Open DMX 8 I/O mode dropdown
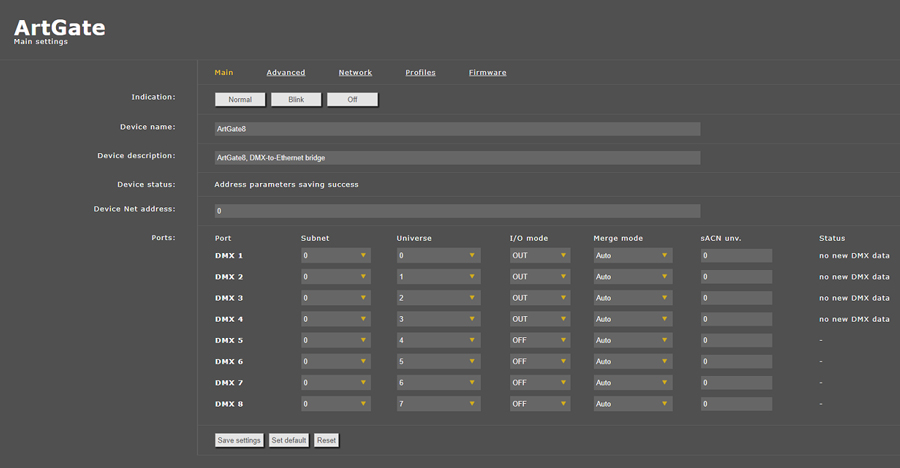 point(540,404)
